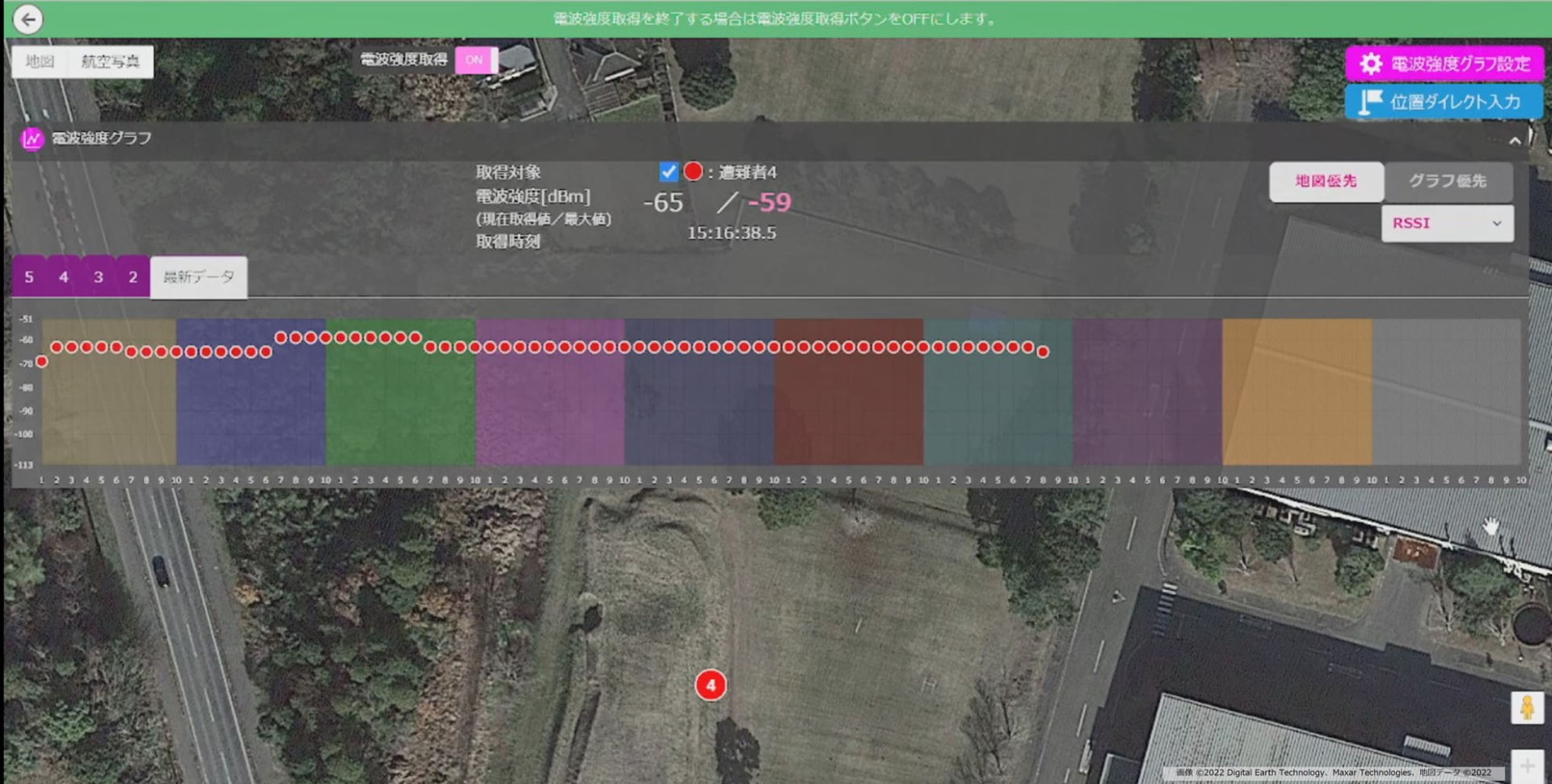
Task: Select the 最新データ tab
Action: coord(199,277)
